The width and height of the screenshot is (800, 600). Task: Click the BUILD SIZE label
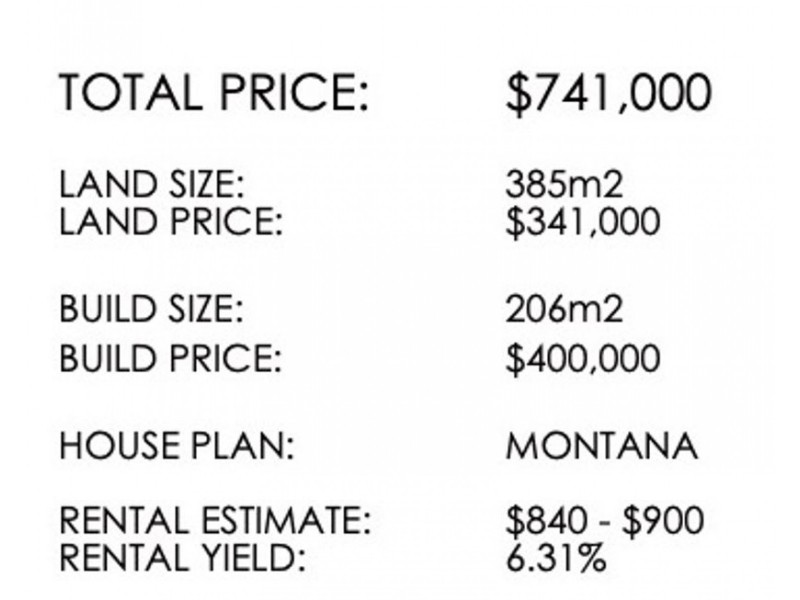151,309
